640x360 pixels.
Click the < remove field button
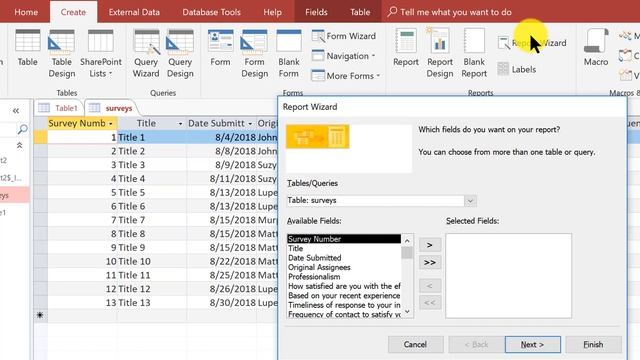pyautogui.click(x=430, y=286)
